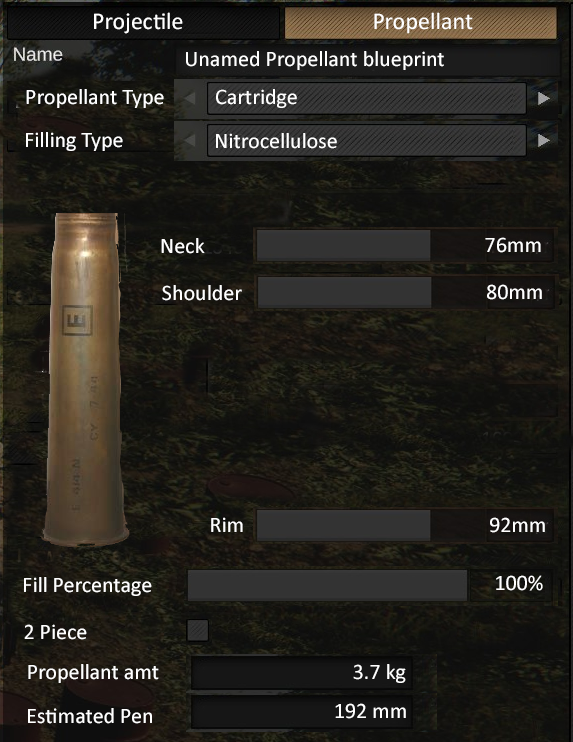Adjust the Neck diameter slider
Viewport: 573px width, 742px height.
[404, 245]
